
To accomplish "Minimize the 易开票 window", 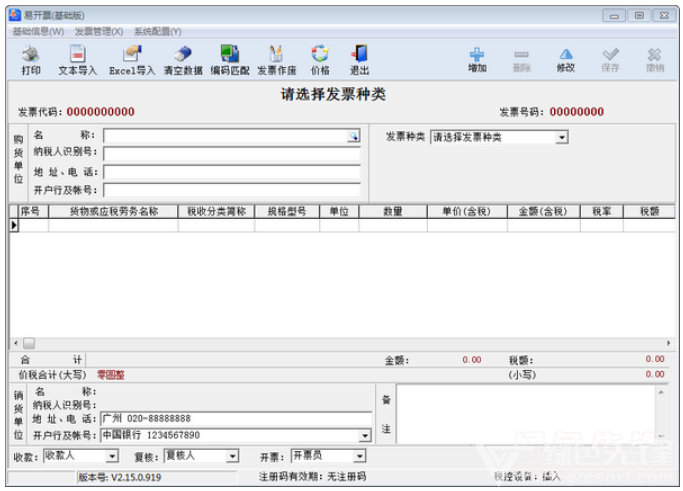I will click(614, 16).
